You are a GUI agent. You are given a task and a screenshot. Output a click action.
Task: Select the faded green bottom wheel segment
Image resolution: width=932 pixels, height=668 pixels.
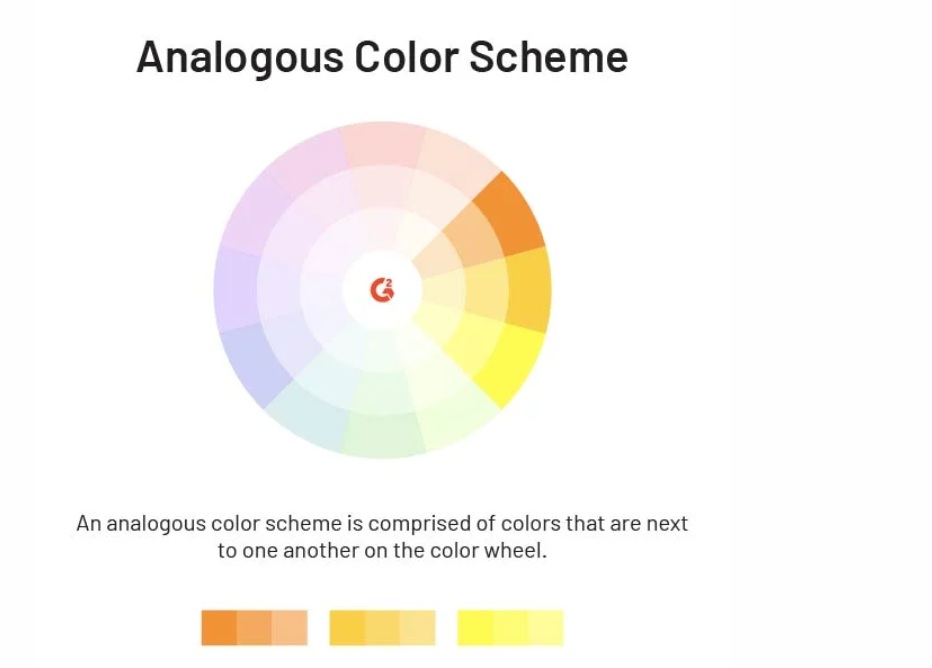382,436
